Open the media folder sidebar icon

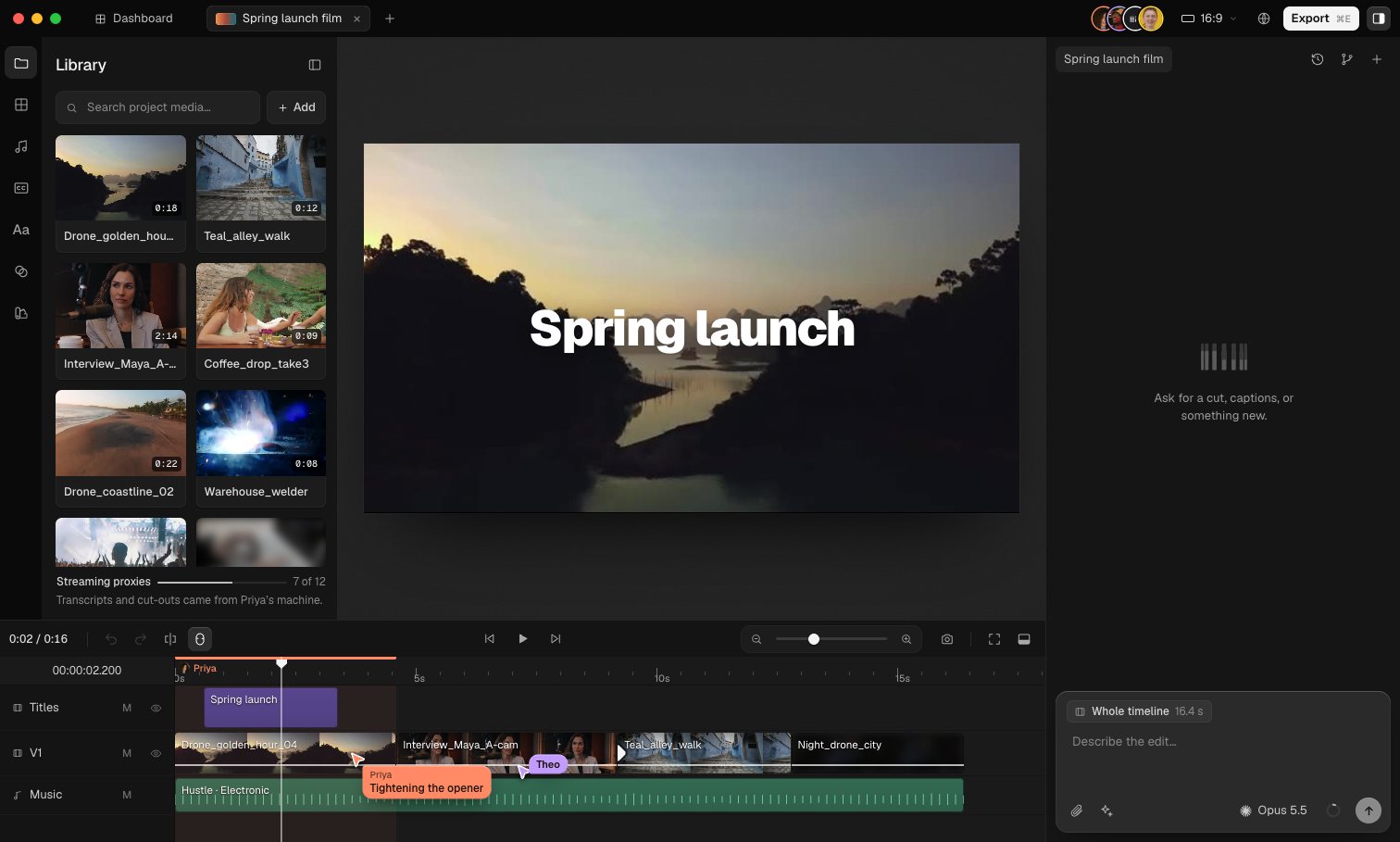(21, 63)
